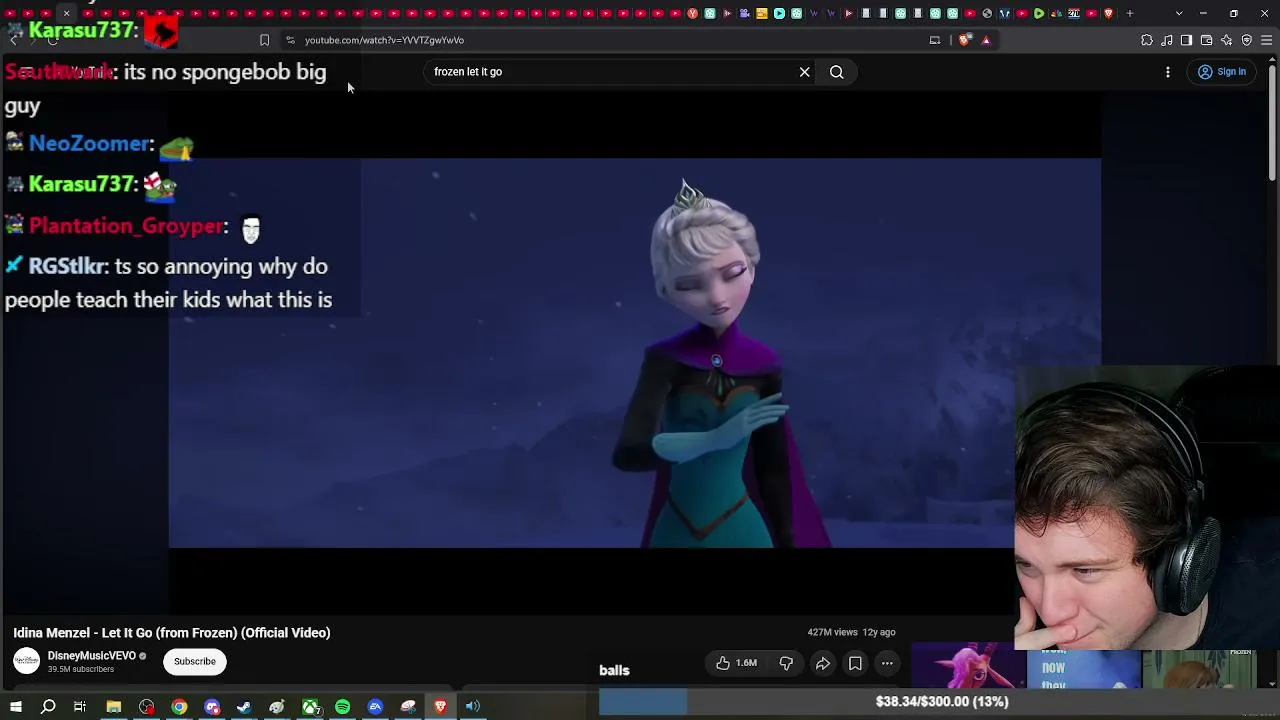This screenshot has width=1280, height=720.
Task: Open the browser Extensions puzzle icon
Action: (x=1147, y=40)
